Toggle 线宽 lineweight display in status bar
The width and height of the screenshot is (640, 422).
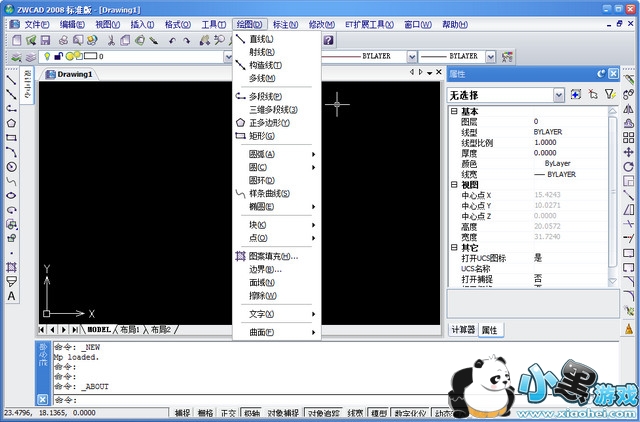tap(355, 413)
